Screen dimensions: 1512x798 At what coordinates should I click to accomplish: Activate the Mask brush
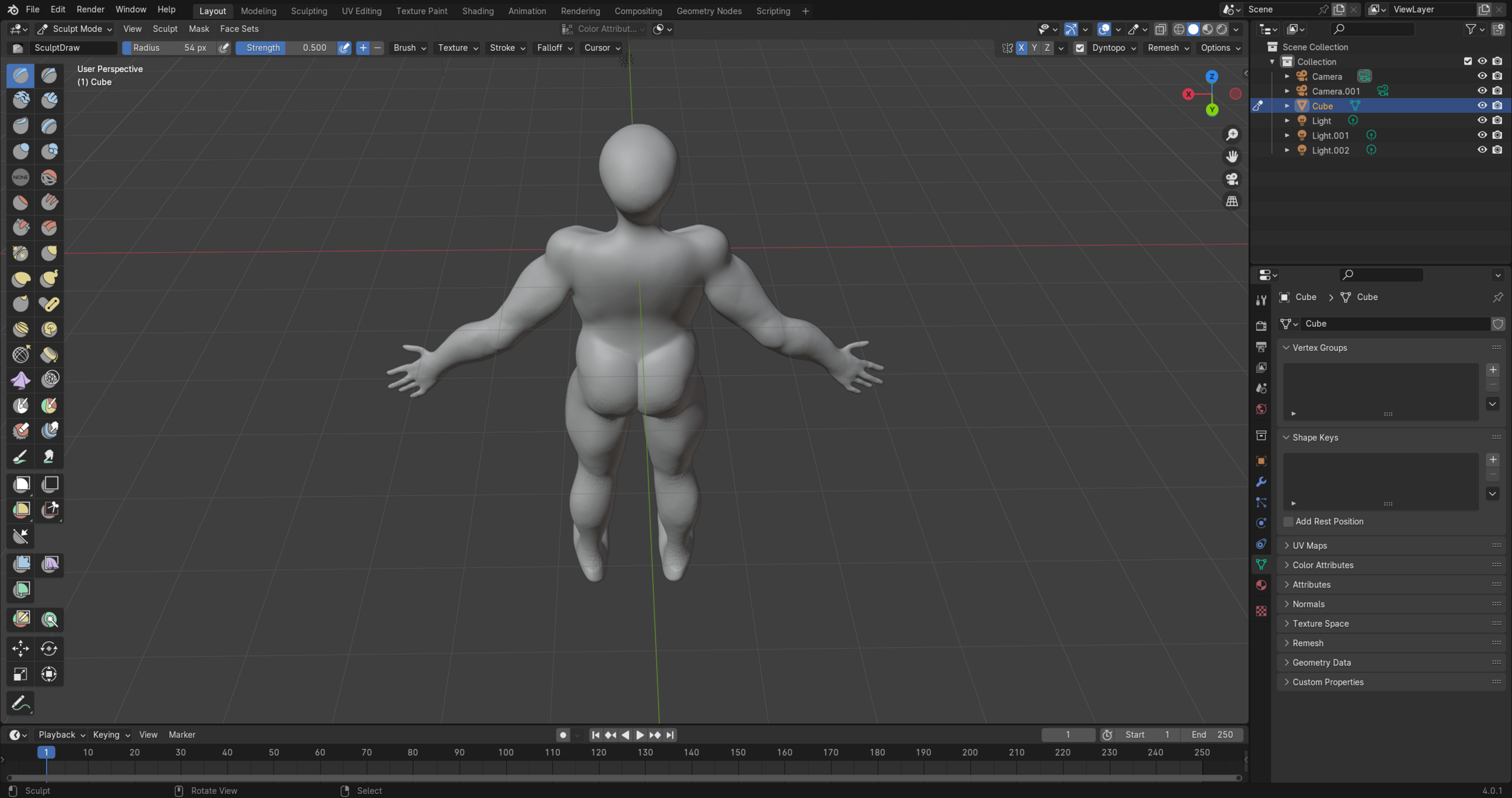[x=21, y=405]
